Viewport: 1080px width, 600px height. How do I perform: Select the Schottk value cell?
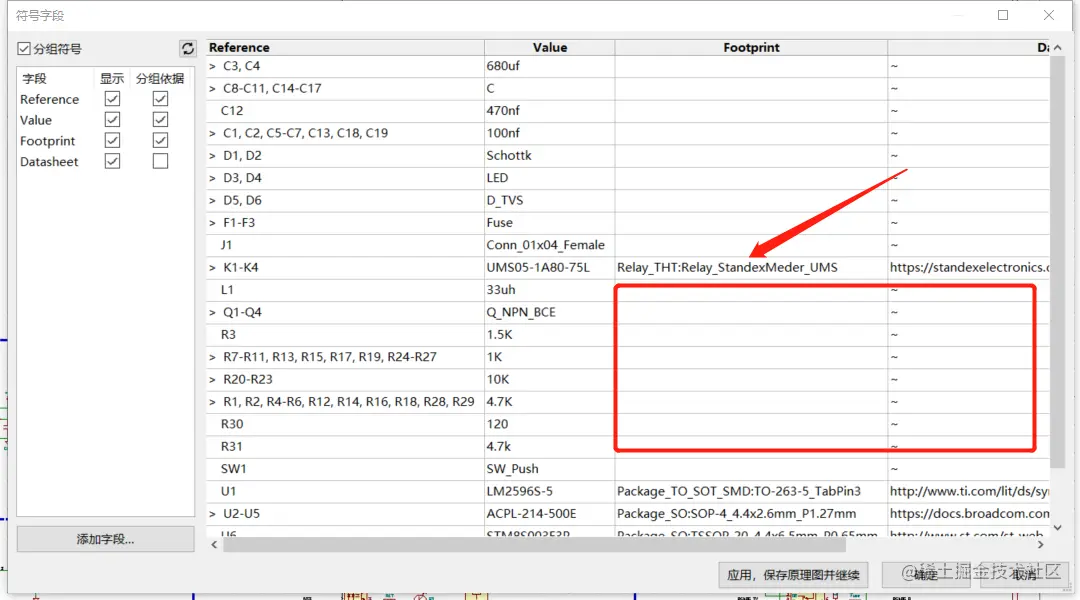[550, 156]
